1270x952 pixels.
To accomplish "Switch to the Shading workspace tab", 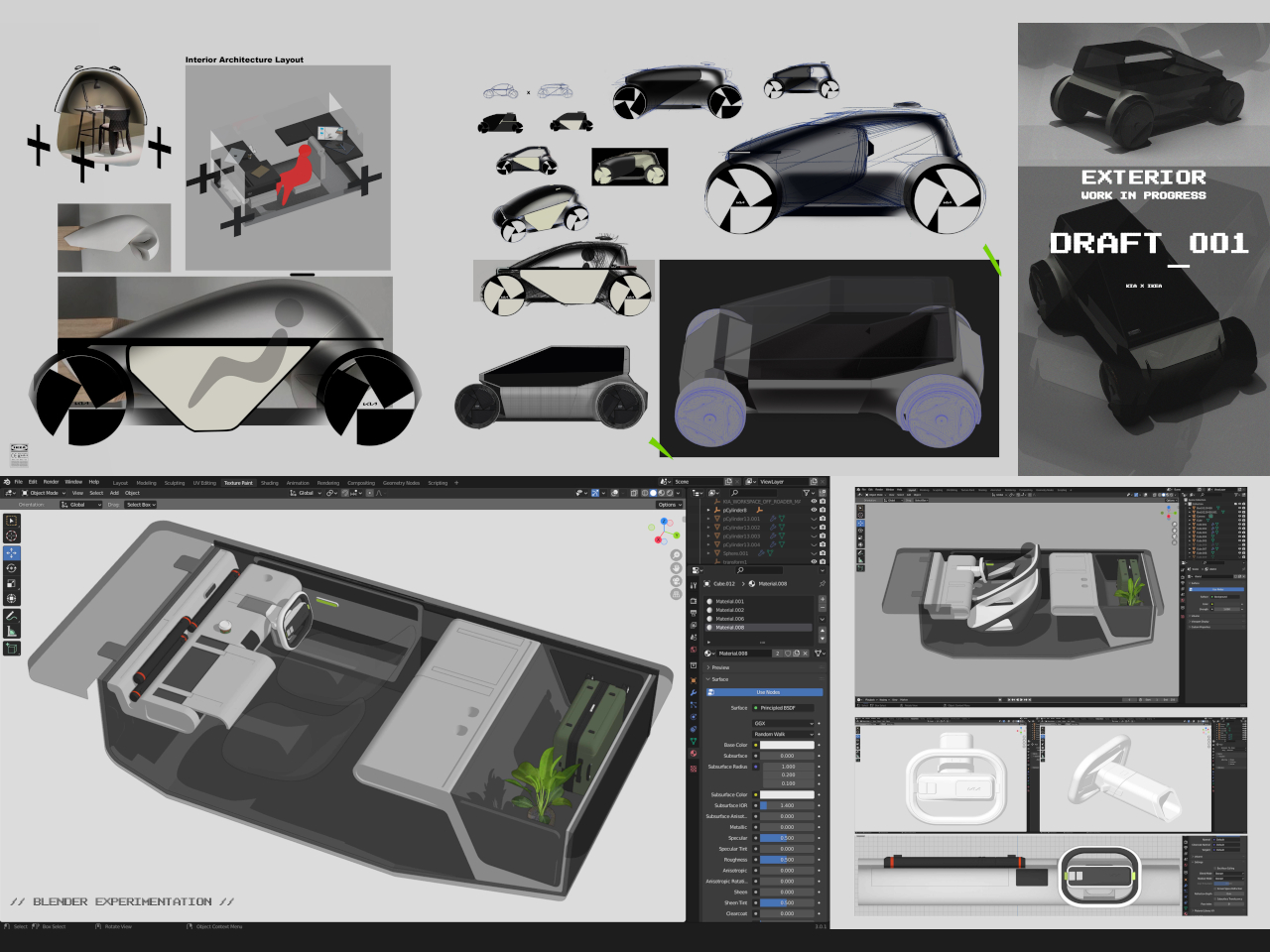I will 269,483.
